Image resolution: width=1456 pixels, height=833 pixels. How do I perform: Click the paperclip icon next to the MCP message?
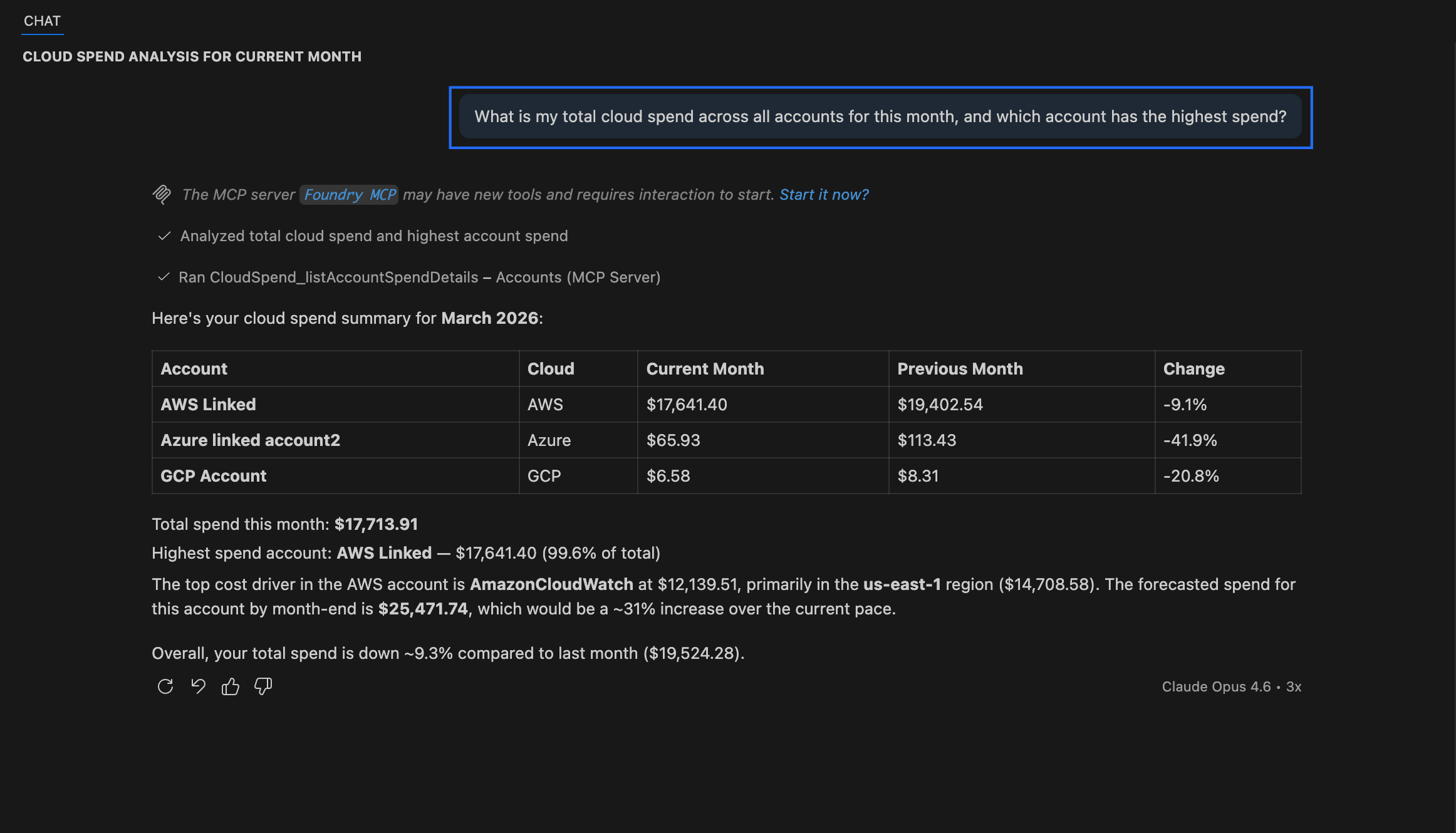coord(161,195)
